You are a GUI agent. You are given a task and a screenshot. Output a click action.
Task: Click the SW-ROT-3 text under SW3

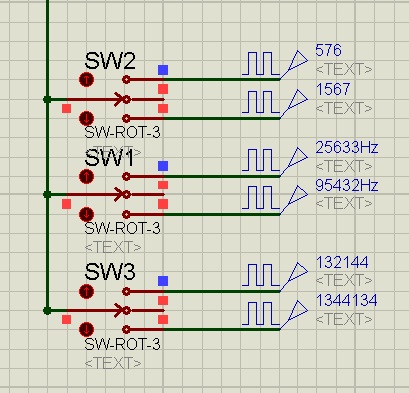[122, 344]
